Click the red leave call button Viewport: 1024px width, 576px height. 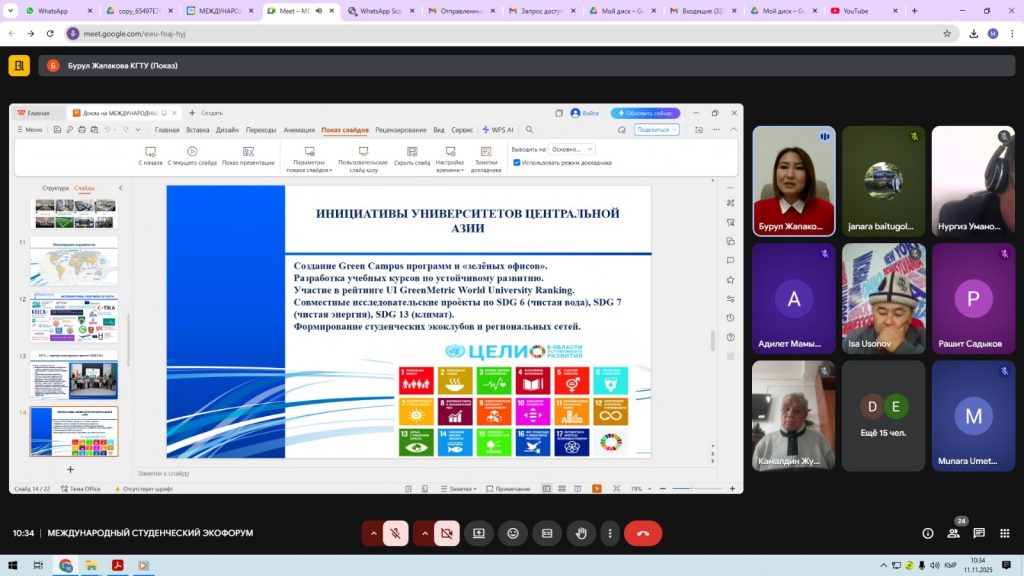pos(642,533)
